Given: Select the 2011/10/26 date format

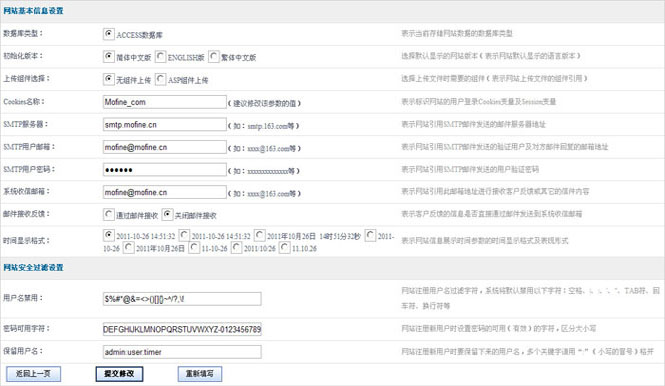Looking at the screenshot, I should click(237, 247).
